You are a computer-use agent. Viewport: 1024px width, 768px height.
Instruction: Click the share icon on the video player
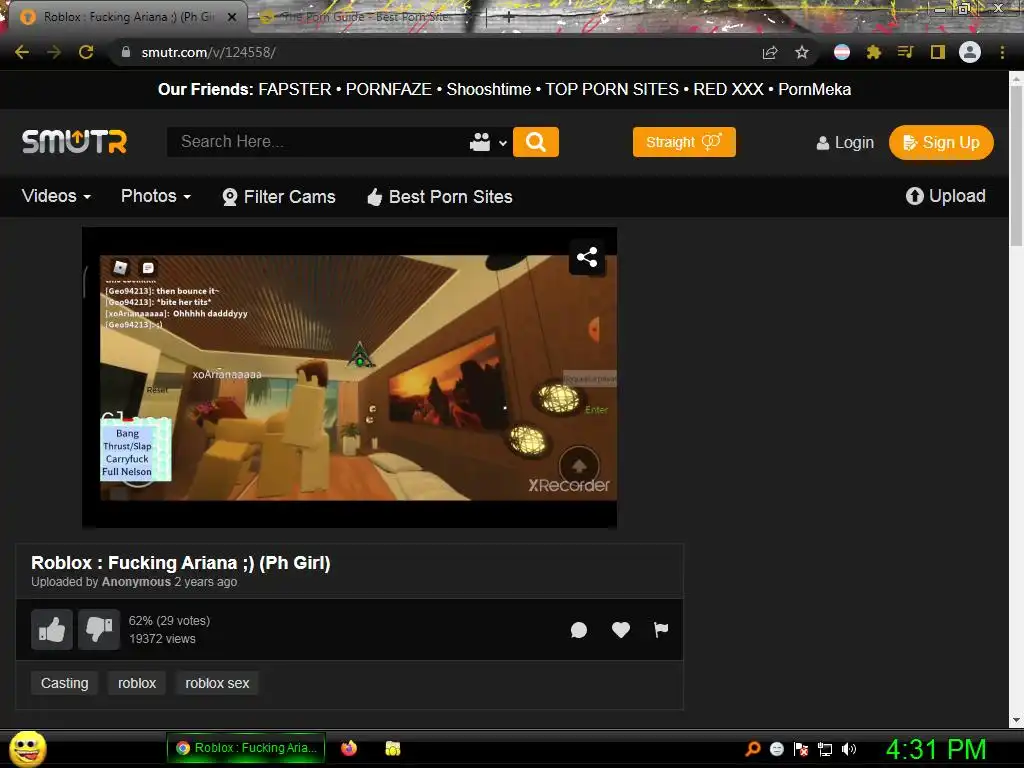point(586,257)
